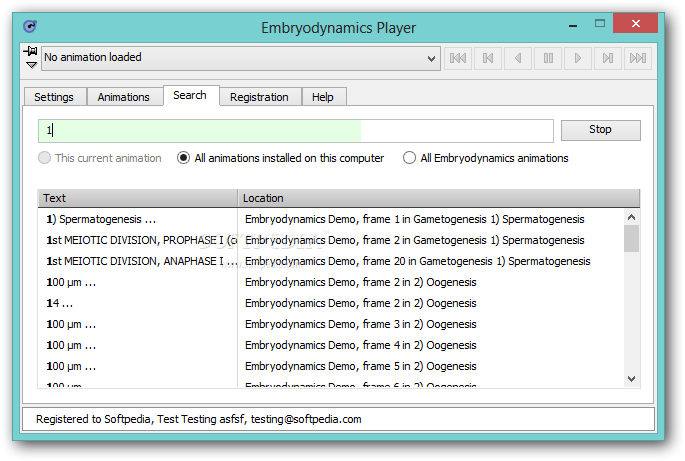The width and height of the screenshot is (685, 461).
Task: Go to the Registration tab
Action: pos(259,97)
